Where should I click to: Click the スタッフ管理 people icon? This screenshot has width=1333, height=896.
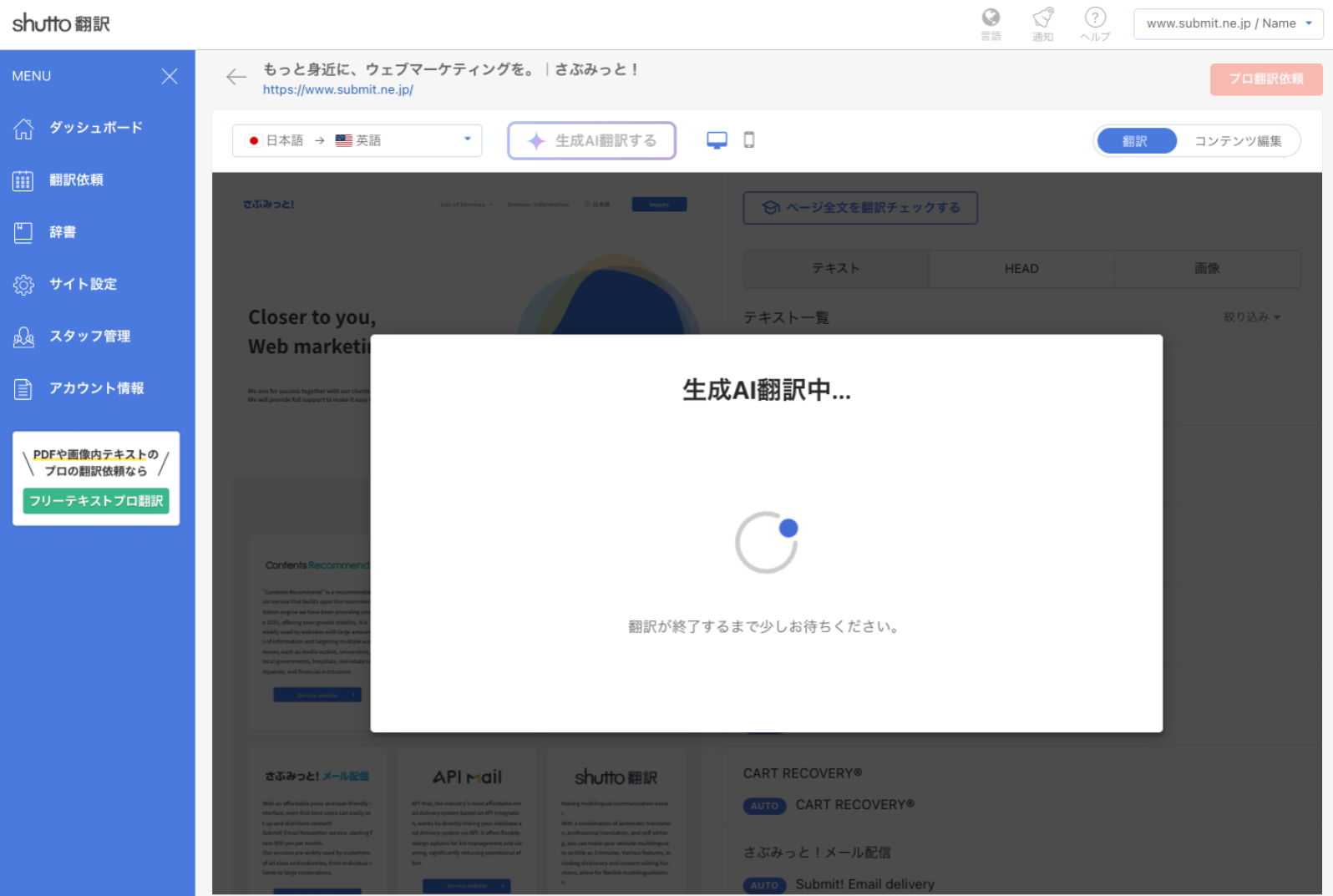pyautogui.click(x=23, y=337)
